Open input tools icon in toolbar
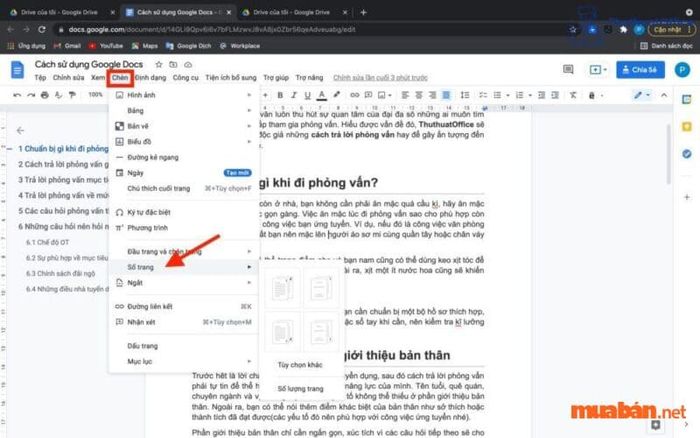The width and height of the screenshot is (700, 438). (592, 95)
